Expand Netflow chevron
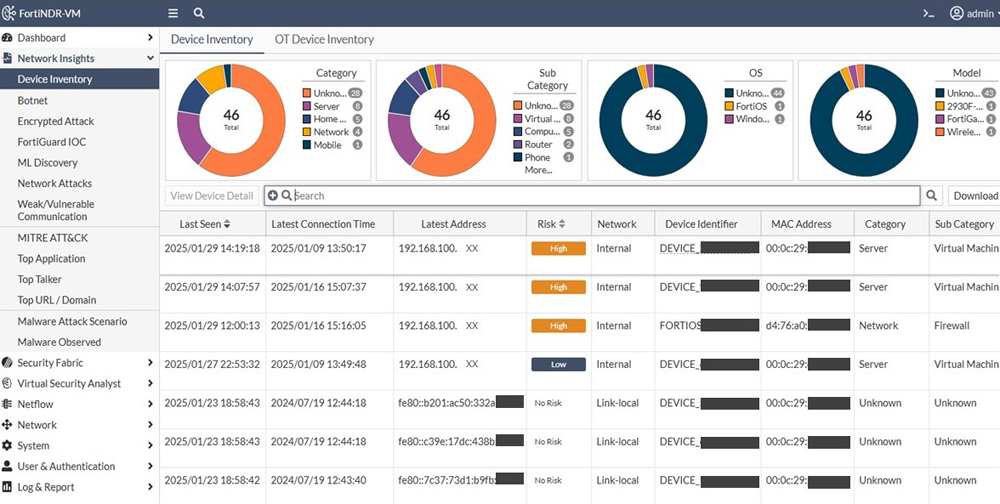The height and width of the screenshot is (504, 1000). pyautogui.click(x=150, y=404)
